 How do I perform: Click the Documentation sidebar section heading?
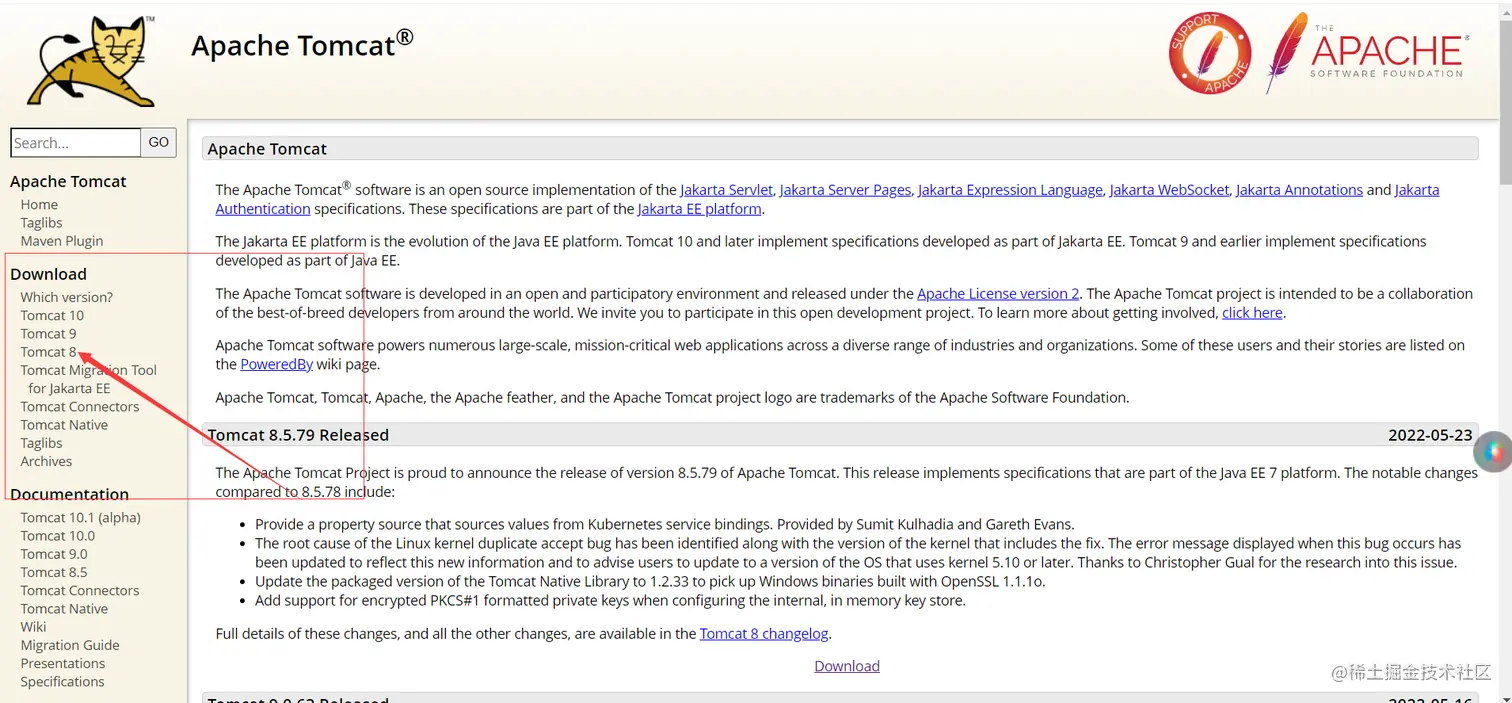pyautogui.click(x=69, y=494)
